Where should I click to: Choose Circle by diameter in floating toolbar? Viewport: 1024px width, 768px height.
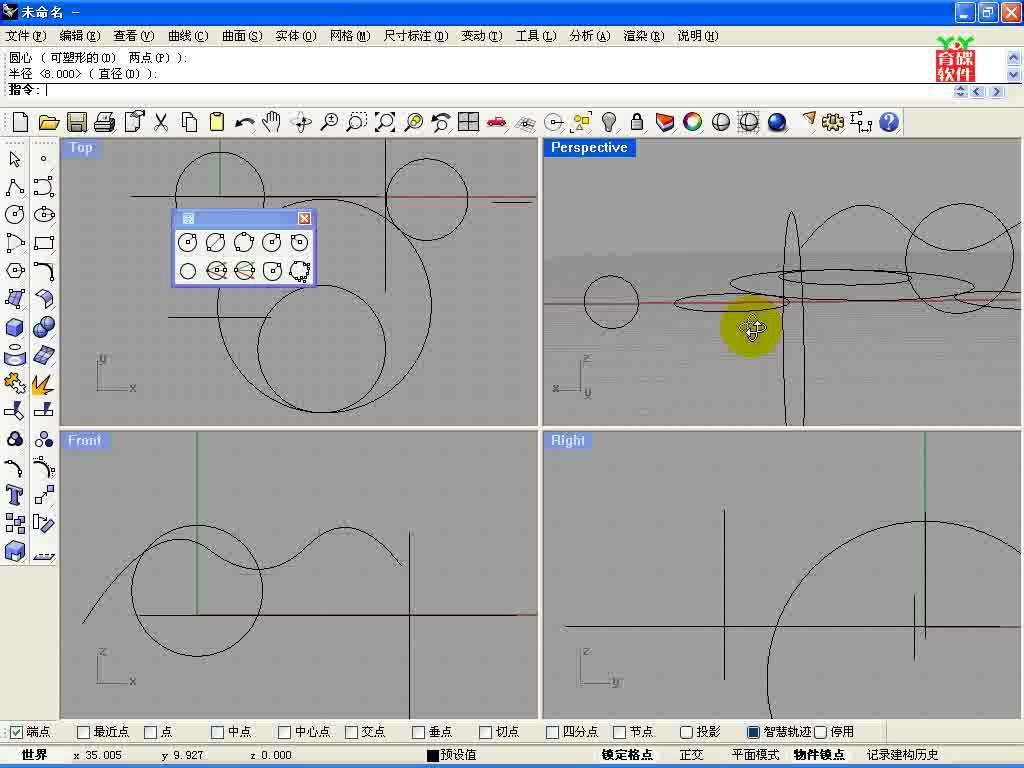coord(216,243)
